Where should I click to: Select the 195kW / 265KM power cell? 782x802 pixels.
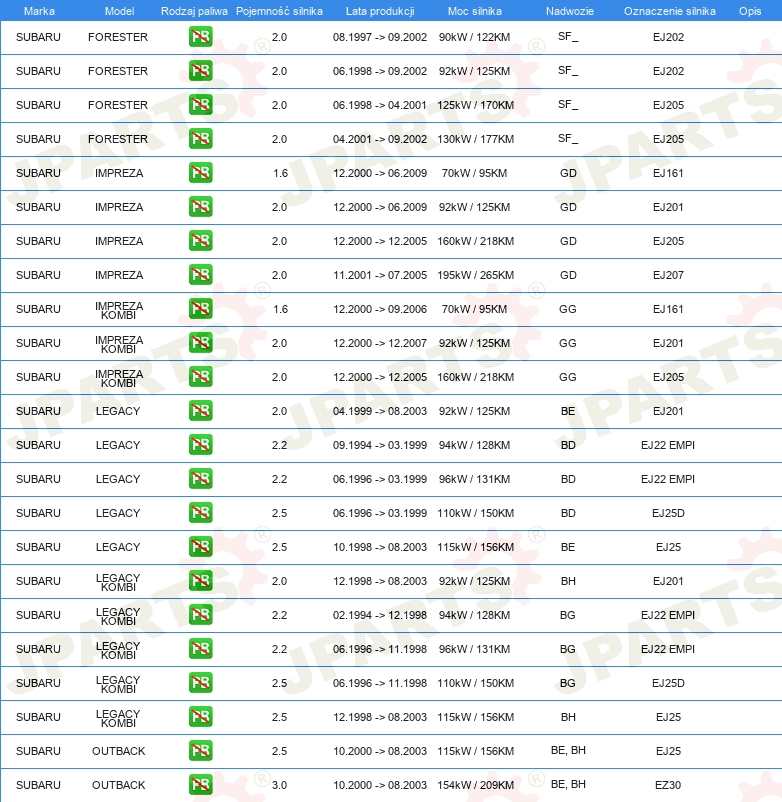(475, 275)
